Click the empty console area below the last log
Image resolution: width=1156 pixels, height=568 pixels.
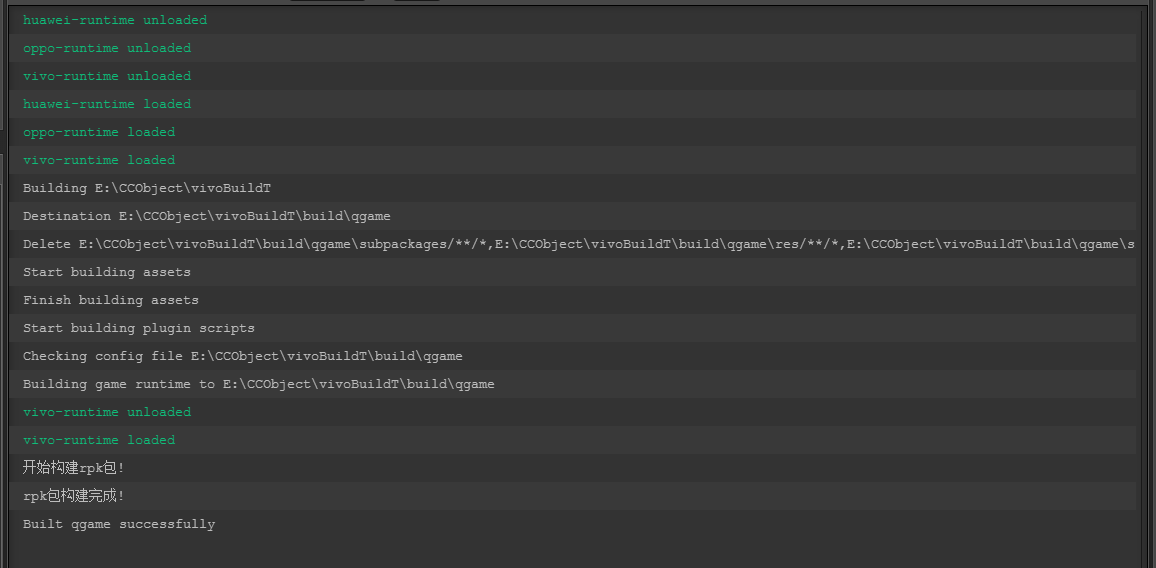tap(578, 552)
